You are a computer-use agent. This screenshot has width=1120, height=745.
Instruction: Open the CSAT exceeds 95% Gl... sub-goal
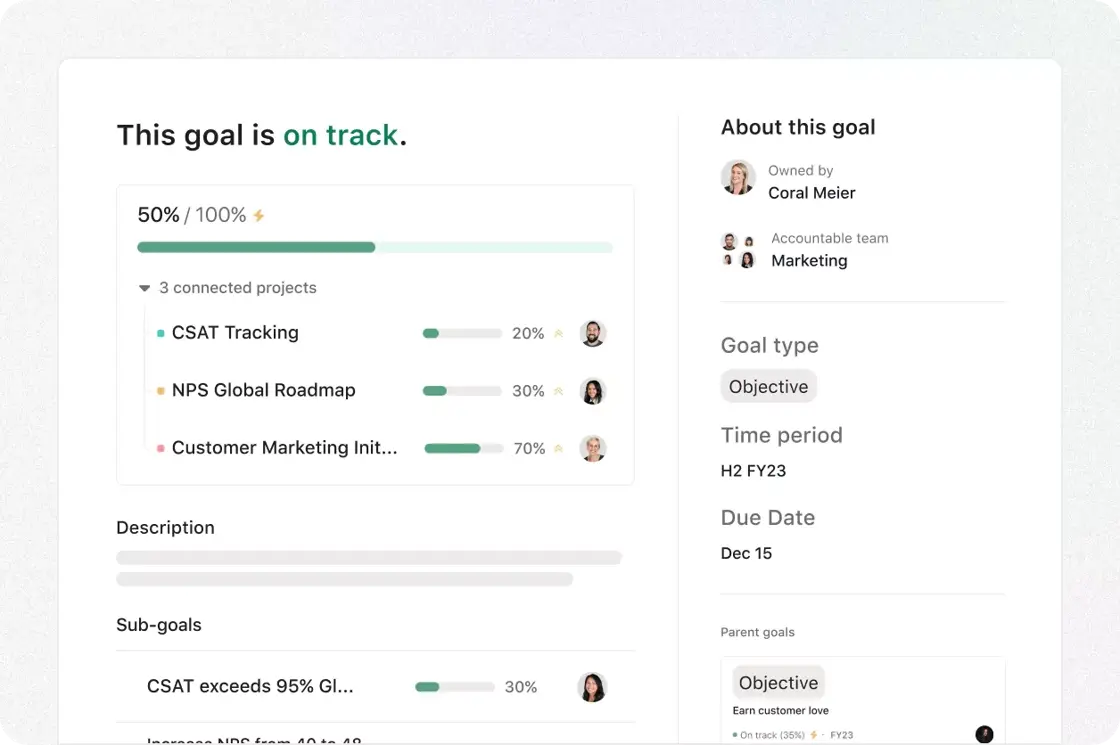point(250,686)
